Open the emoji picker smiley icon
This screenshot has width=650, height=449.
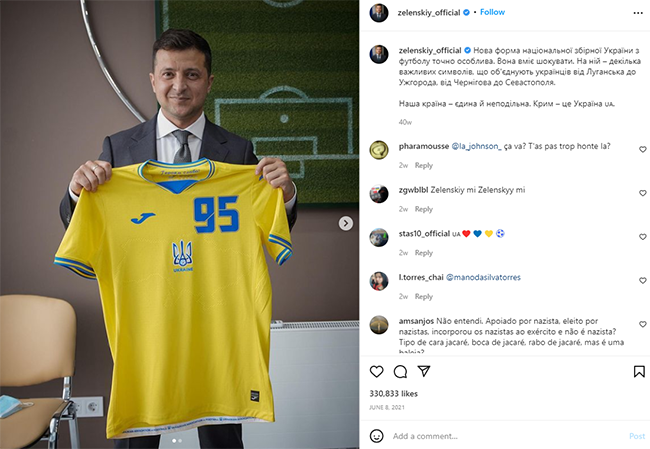(x=376, y=436)
